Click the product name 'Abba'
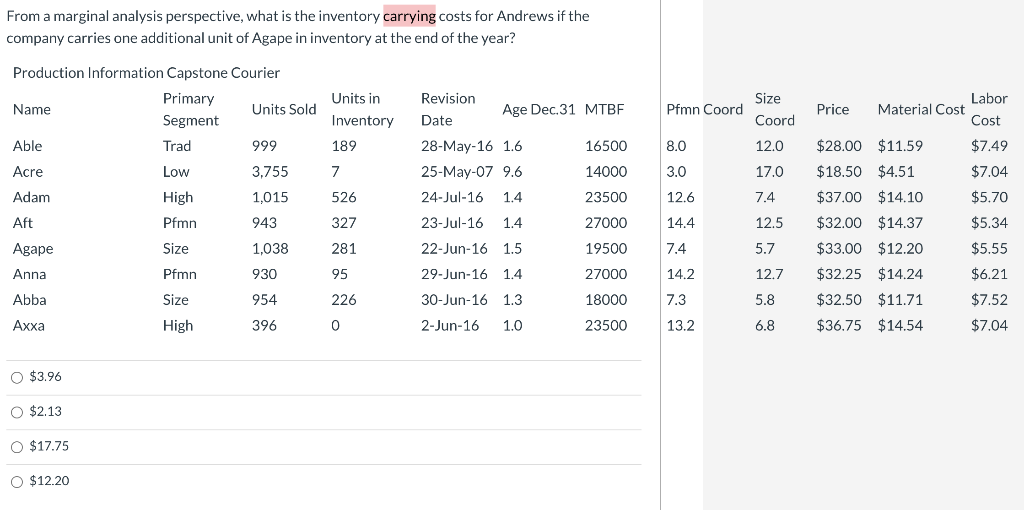This screenshot has width=1024, height=510. pyautogui.click(x=29, y=300)
